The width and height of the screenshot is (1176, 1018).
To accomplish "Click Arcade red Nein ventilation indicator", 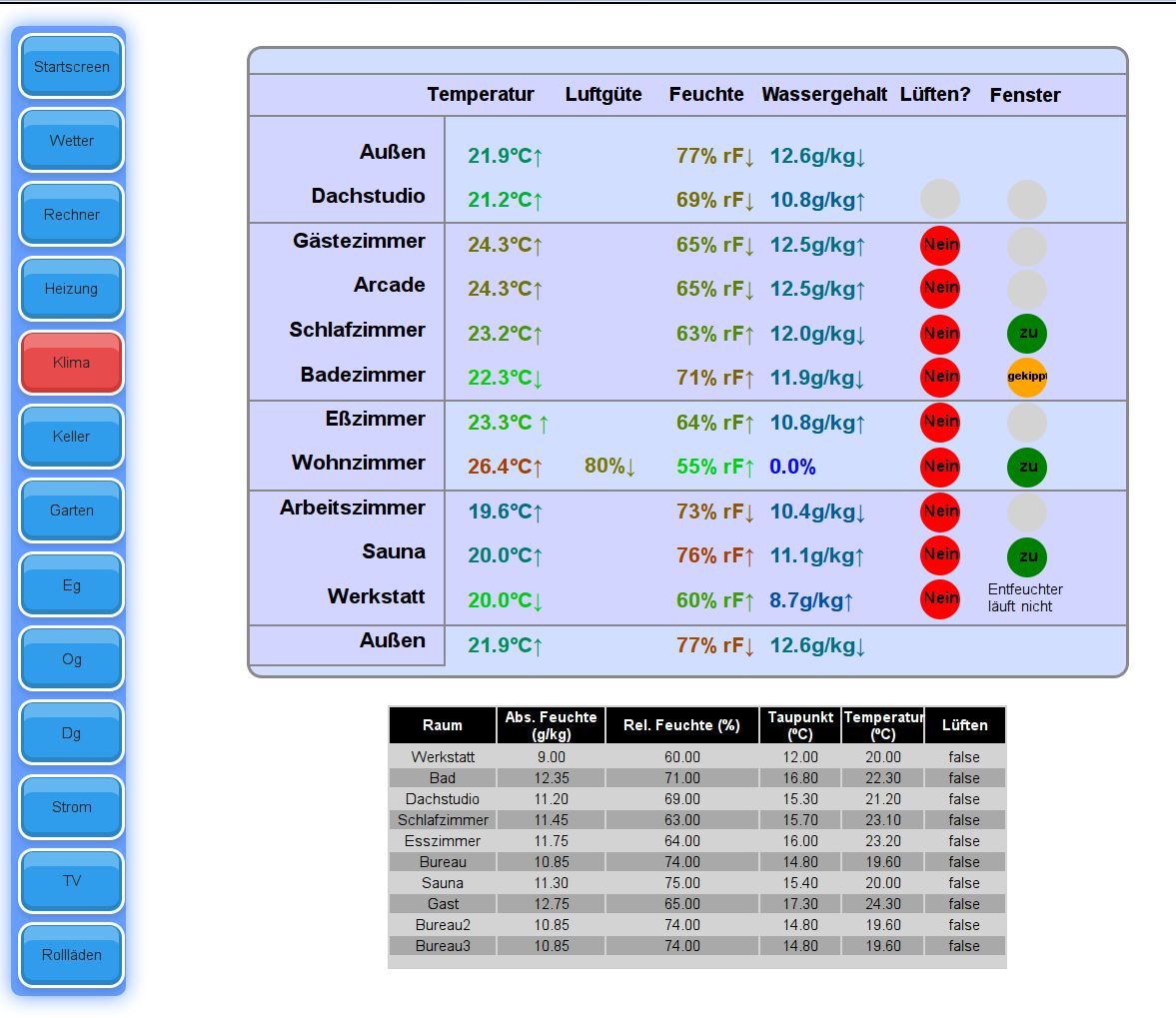I will pos(940,289).
